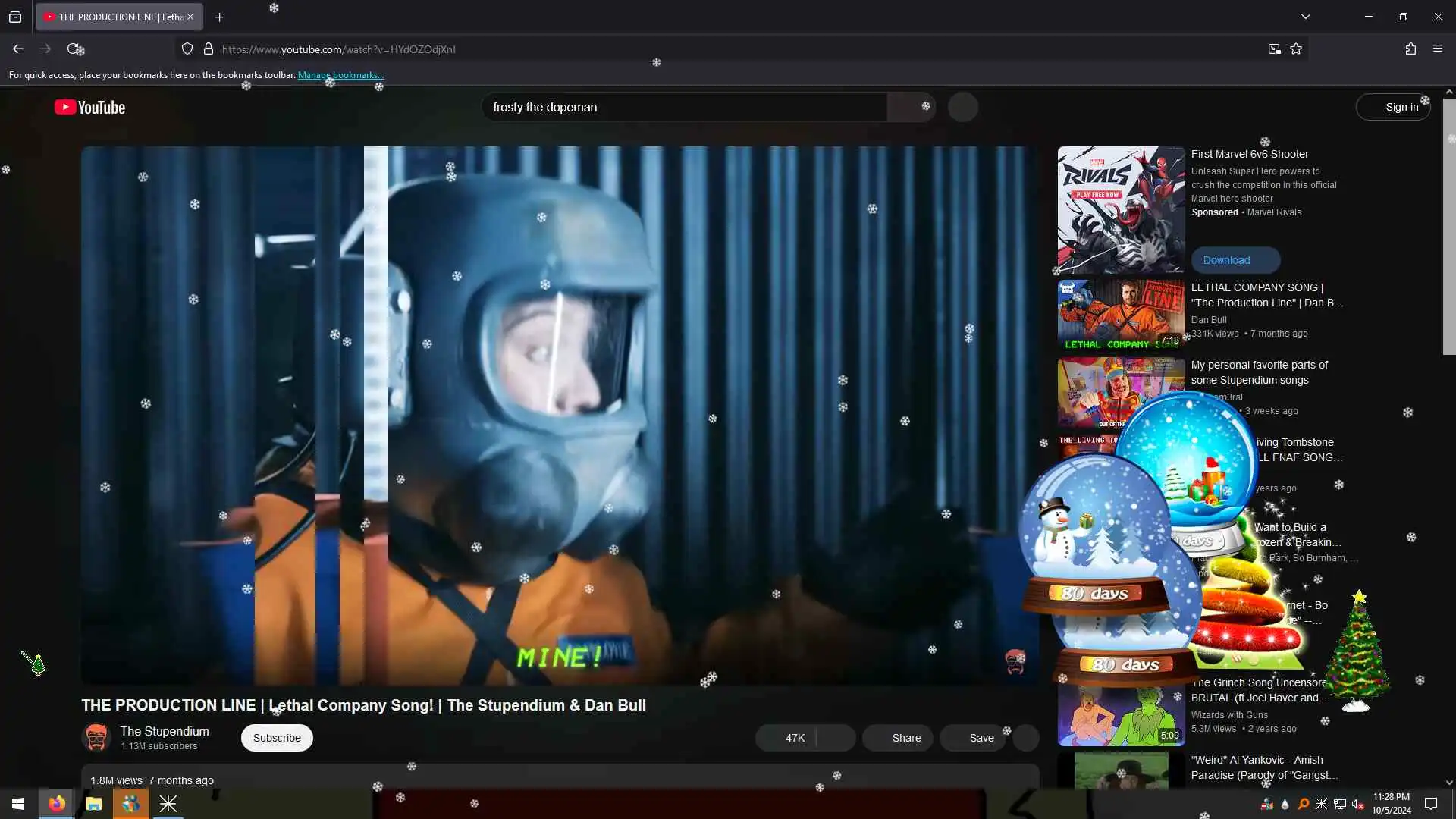The height and width of the screenshot is (819, 1456).
Task: Reload the current page
Action: click(74, 49)
